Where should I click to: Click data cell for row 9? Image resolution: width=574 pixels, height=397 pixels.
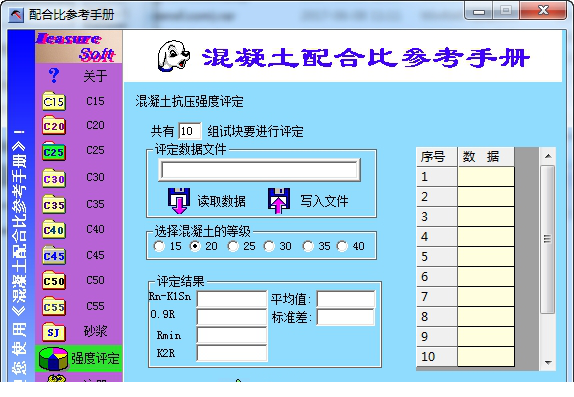(x=486, y=336)
